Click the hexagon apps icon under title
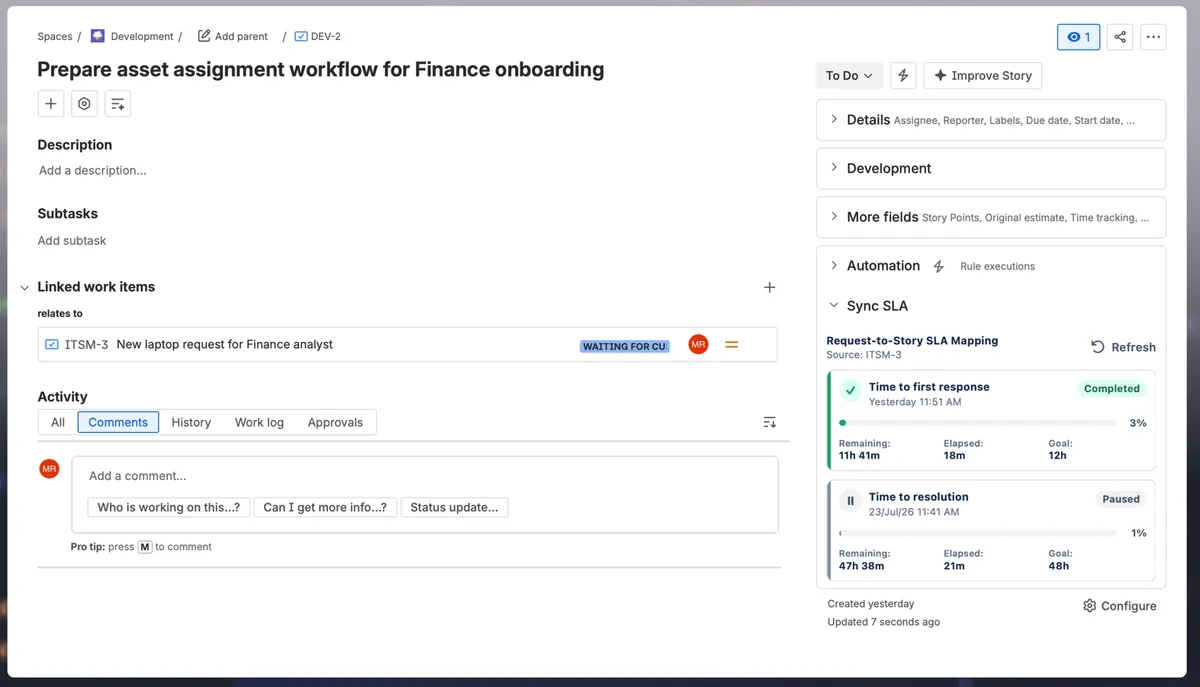1200x687 pixels. (84, 103)
